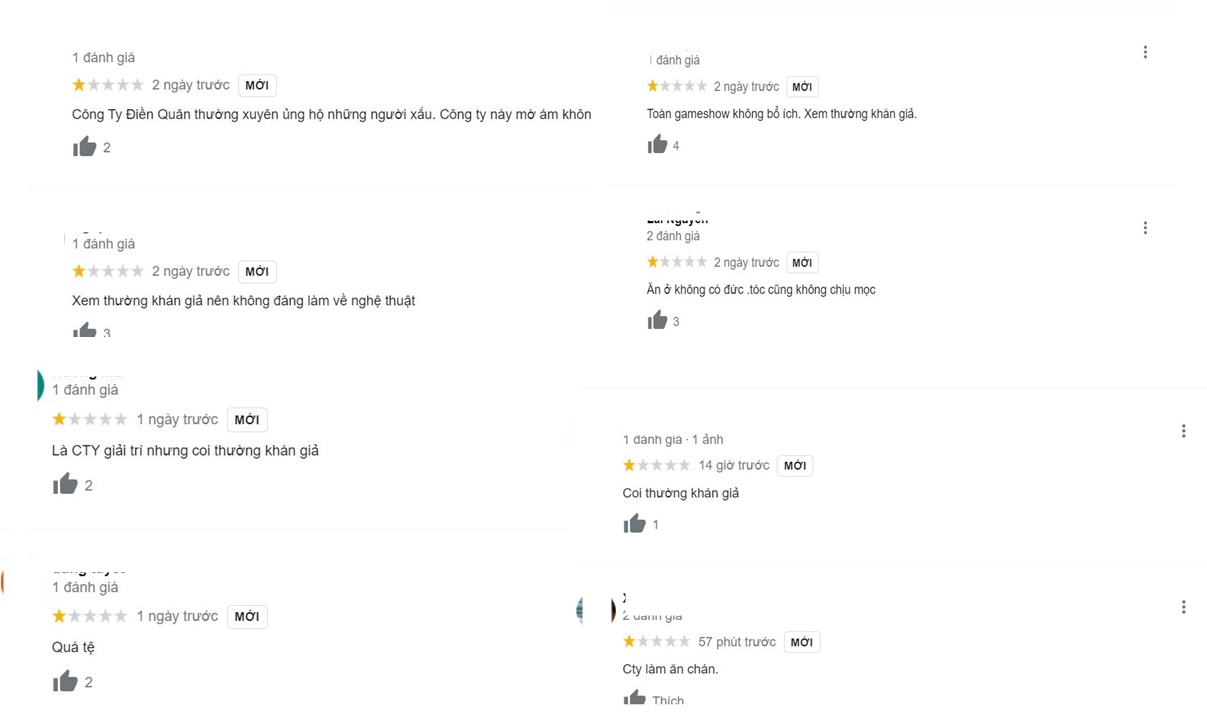Like the "Là CTY giải trí" review
Image resolution: width=1207 pixels, height=712 pixels.
(65, 485)
